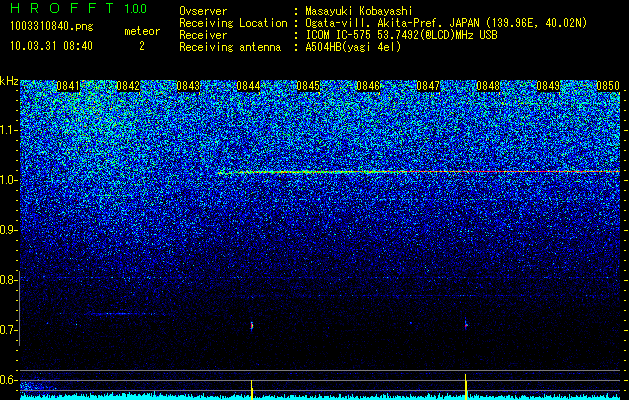Click the meteor echo blip near 0844
Screen dimensions: 629x400
click(252, 325)
